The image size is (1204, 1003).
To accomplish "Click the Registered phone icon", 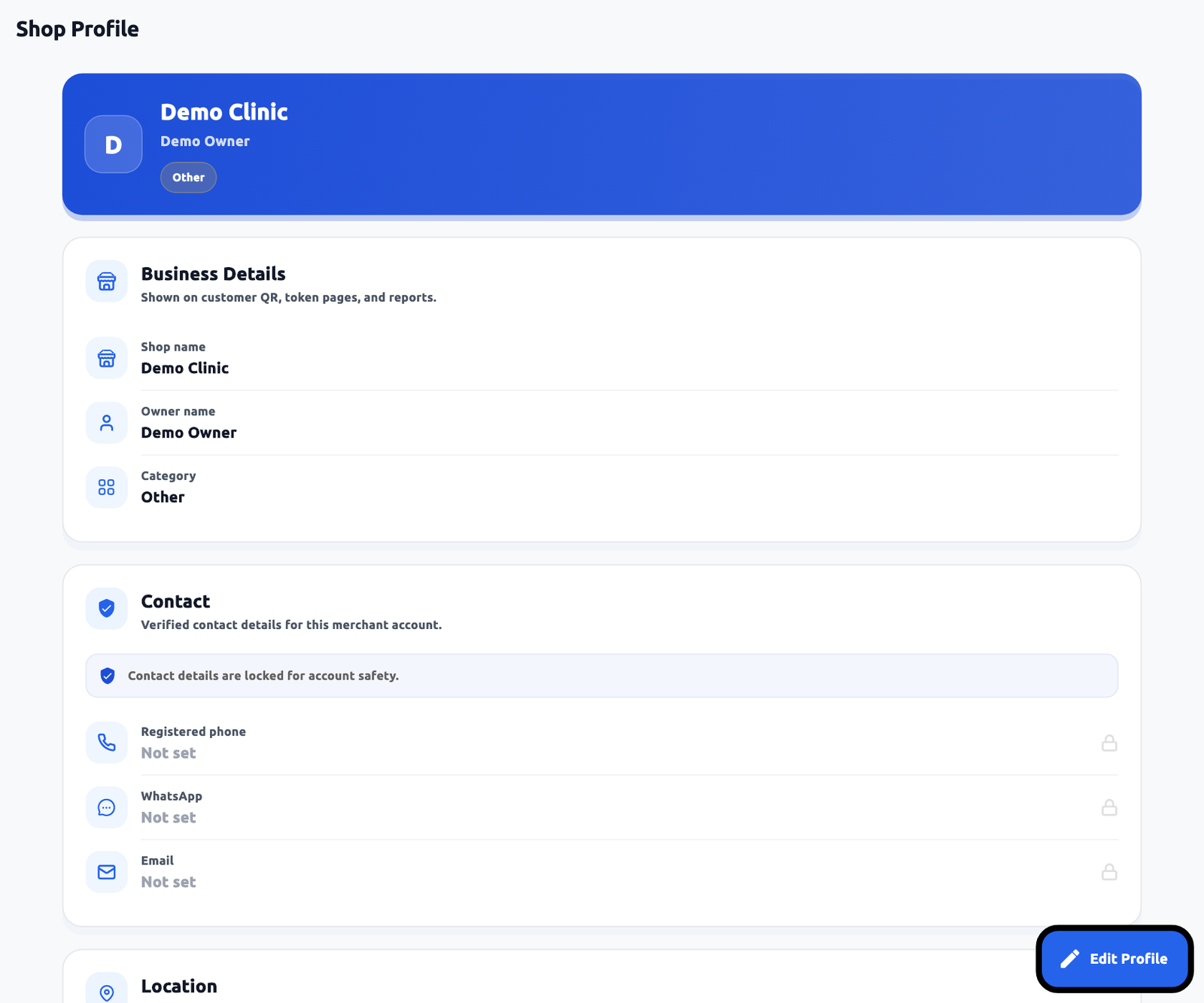I will (x=107, y=743).
